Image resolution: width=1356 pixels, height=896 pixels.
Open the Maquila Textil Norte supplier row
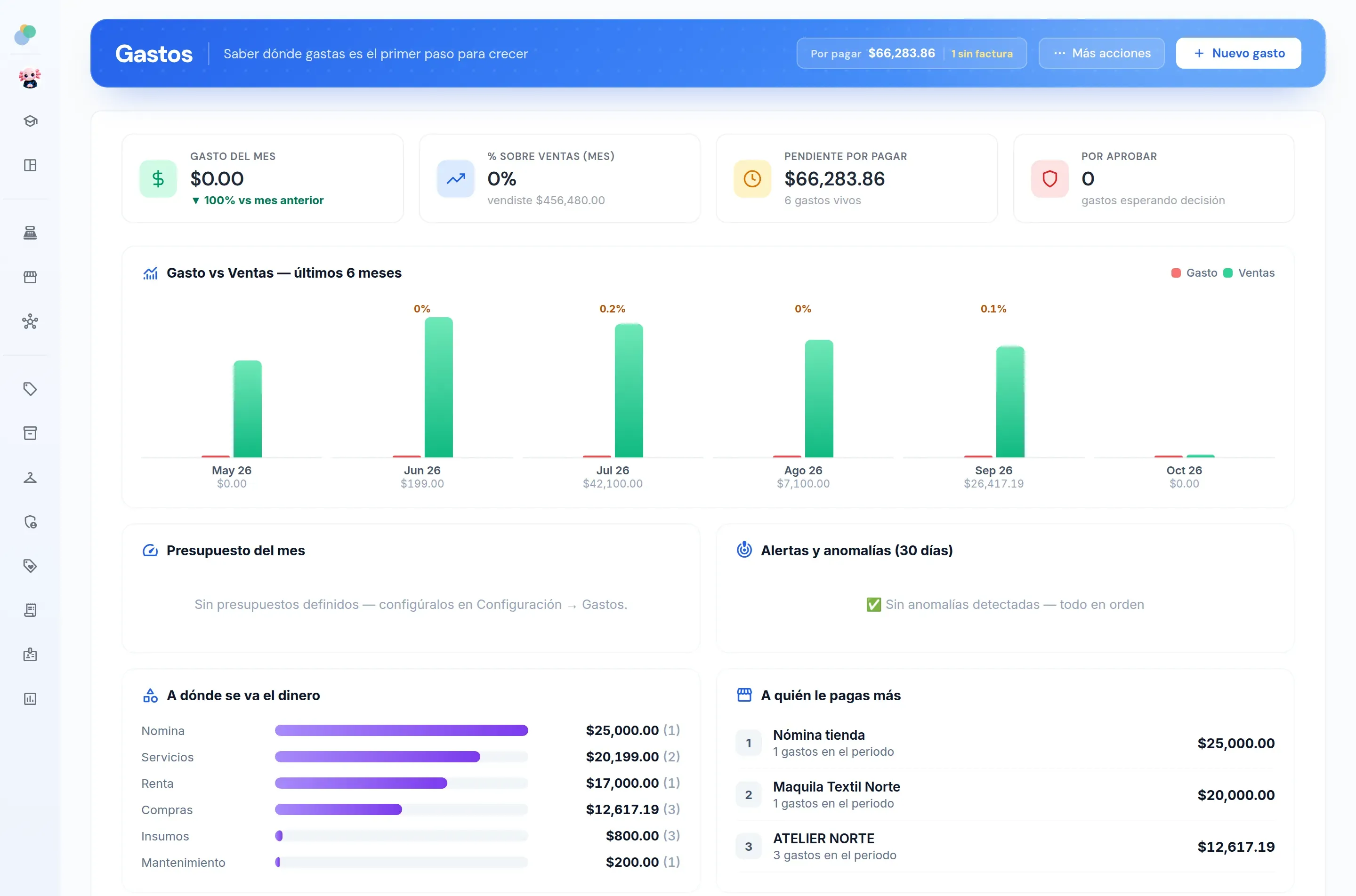[x=1005, y=795]
